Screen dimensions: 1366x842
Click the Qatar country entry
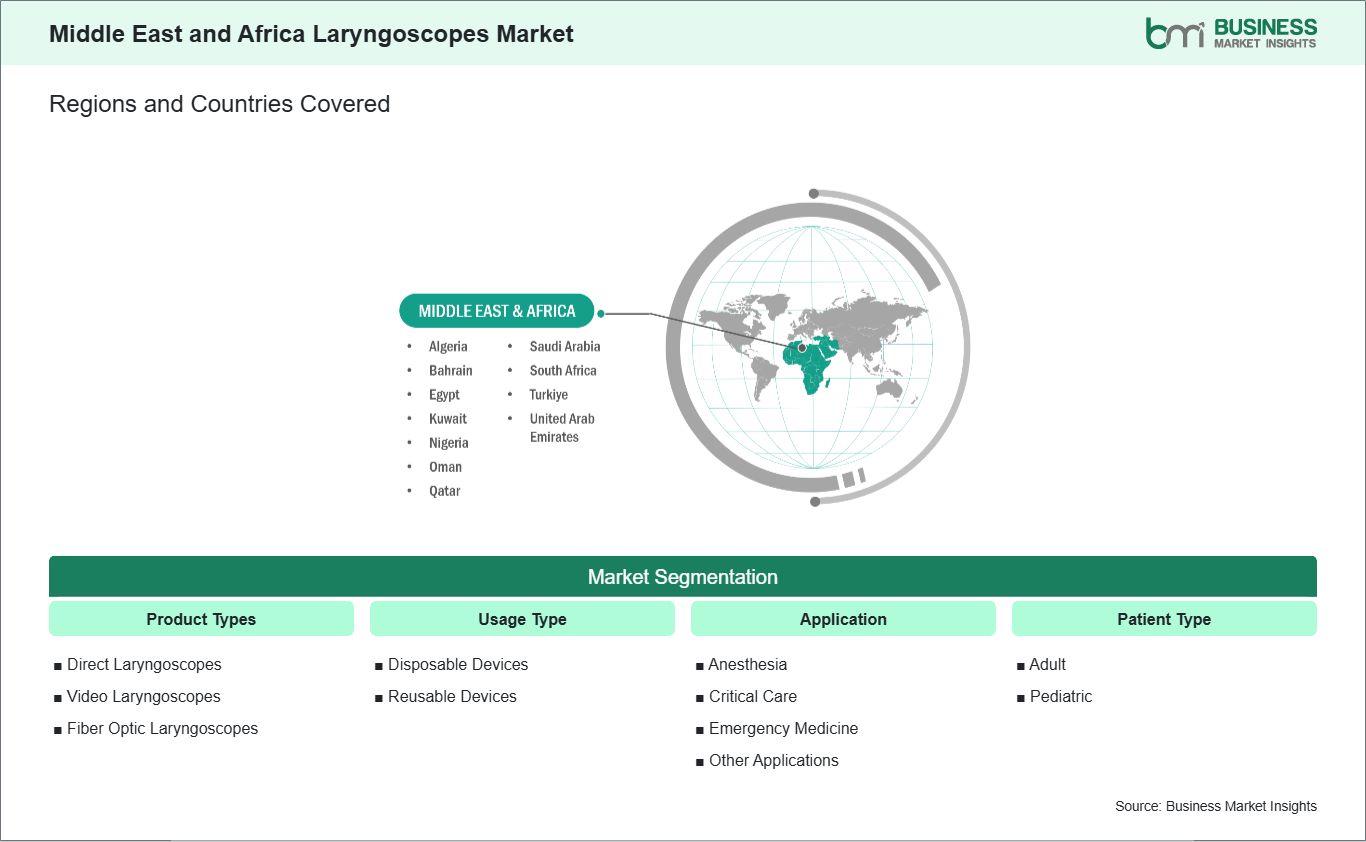click(445, 490)
